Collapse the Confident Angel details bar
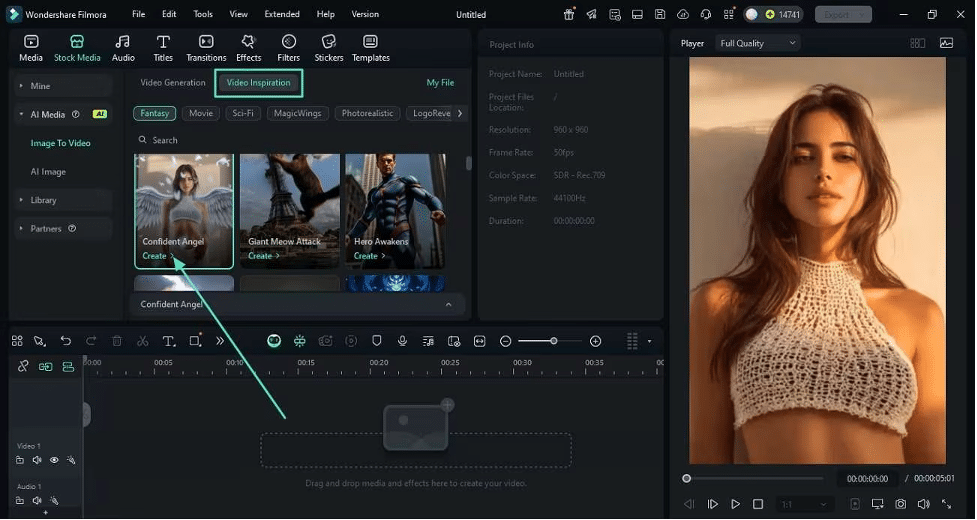 tap(449, 305)
